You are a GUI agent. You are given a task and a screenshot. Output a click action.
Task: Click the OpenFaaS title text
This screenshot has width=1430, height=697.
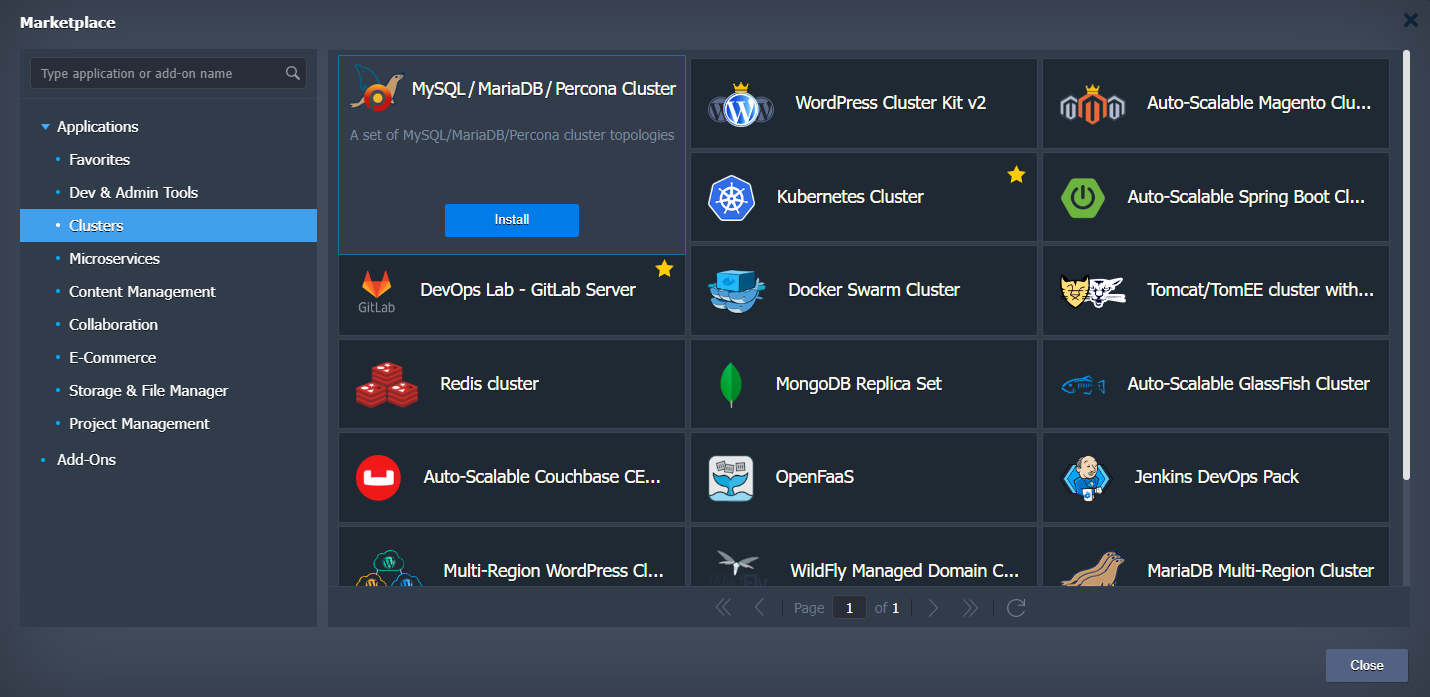(815, 477)
